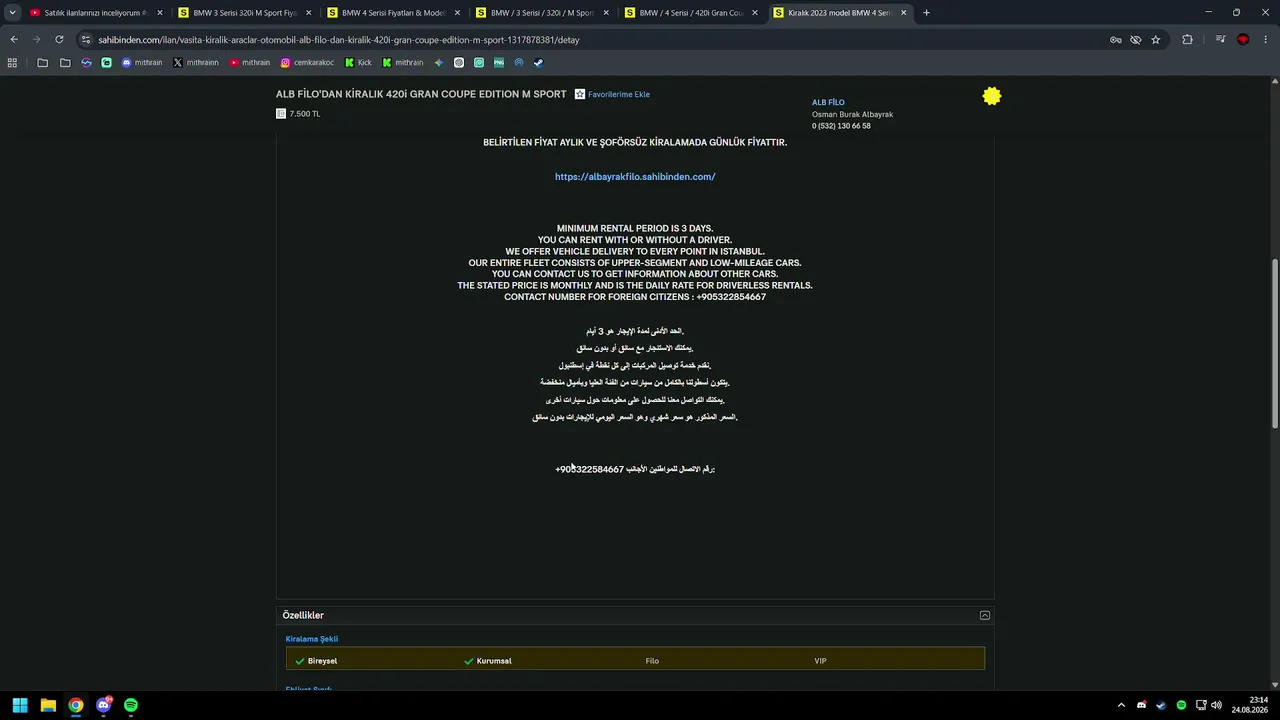This screenshot has width=1280, height=720.
Task: Open the first bookmarks folder
Action: (x=42, y=62)
